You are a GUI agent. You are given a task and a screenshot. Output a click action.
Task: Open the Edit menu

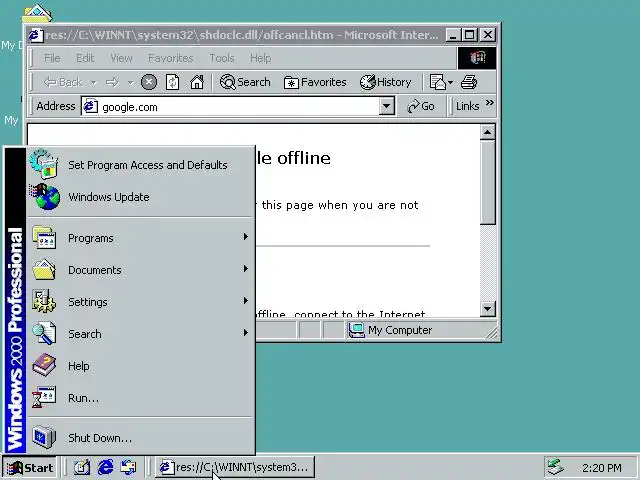tap(85, 58)
